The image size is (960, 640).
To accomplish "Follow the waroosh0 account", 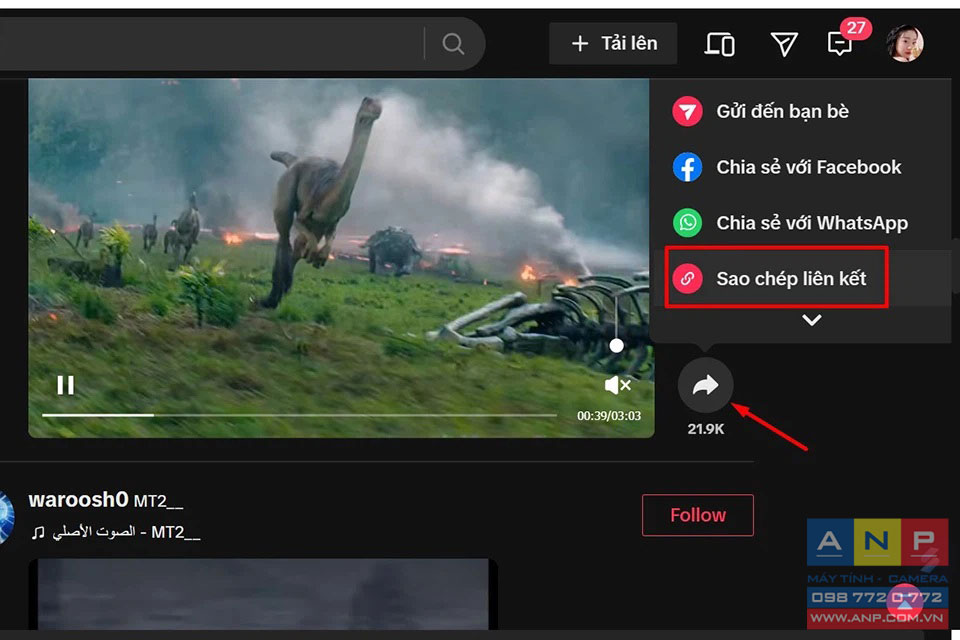I will tap(698, 515).
